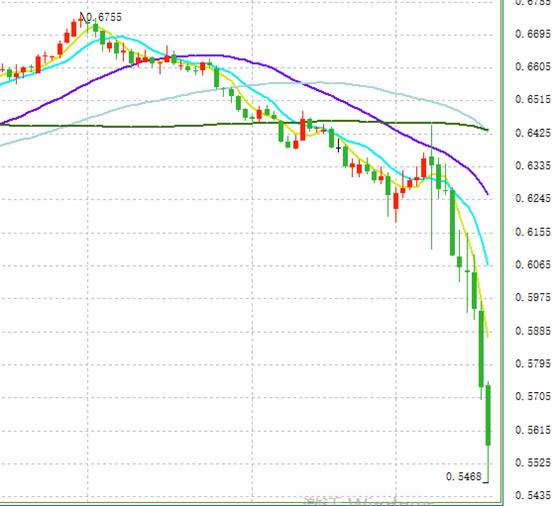The image size is (554, 506).
Task: Click the 0.6245 price axis label
Action: click(x=533, y=198)
